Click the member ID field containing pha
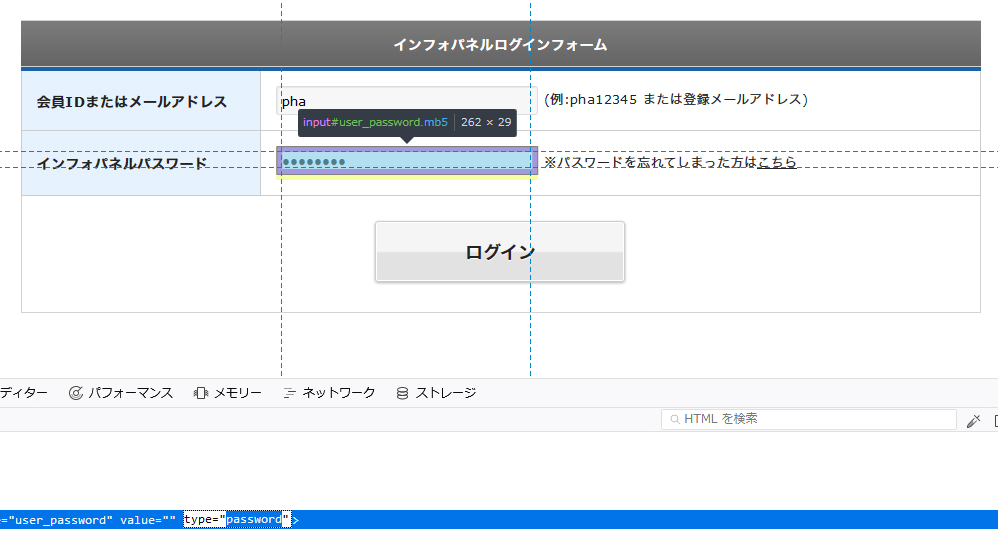The image size is (998, 545). [407, 101]
